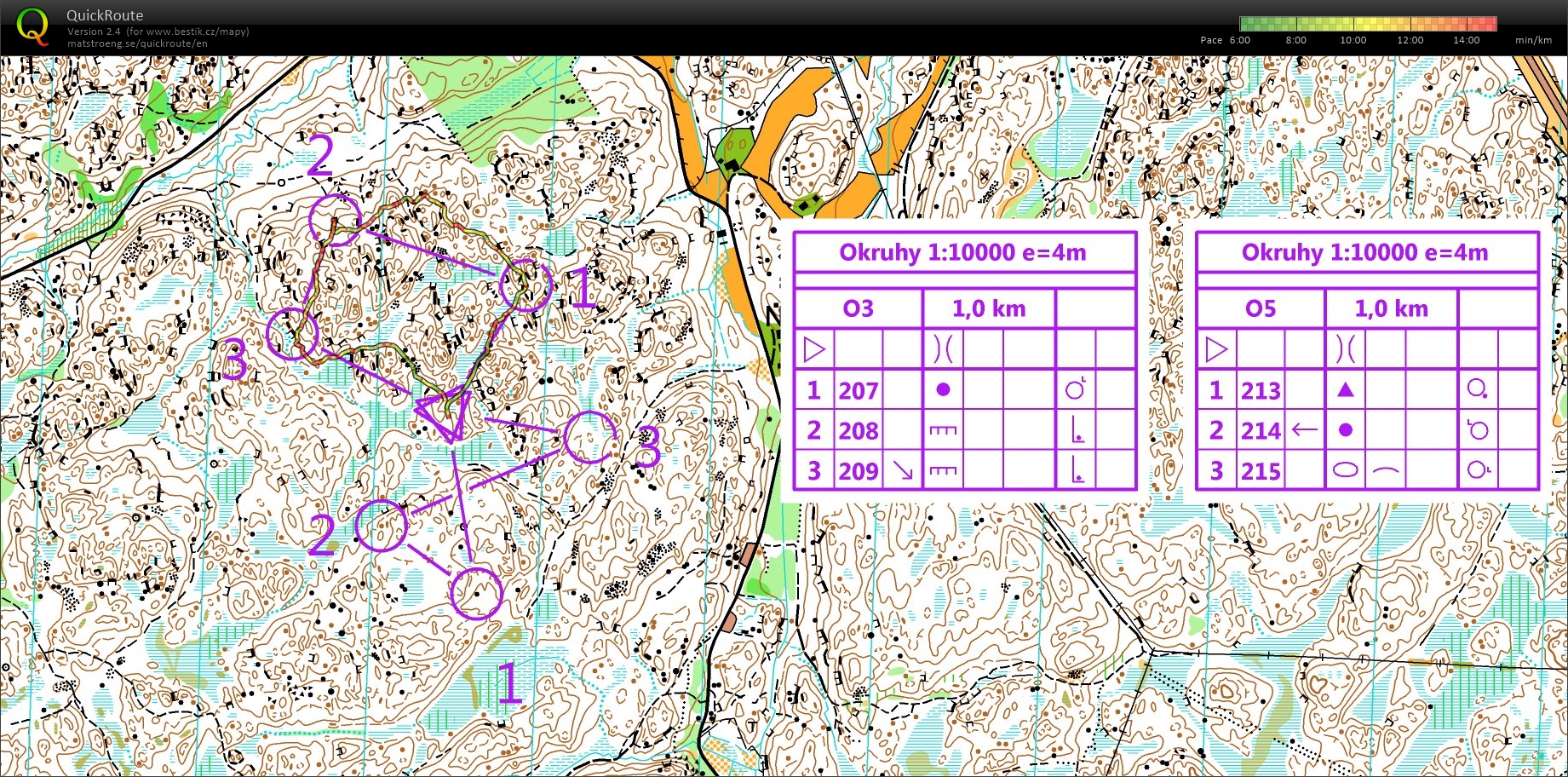Click the O5 course name cell
Viewport: 1568px width, 777px height.
tap(1261, 308)
